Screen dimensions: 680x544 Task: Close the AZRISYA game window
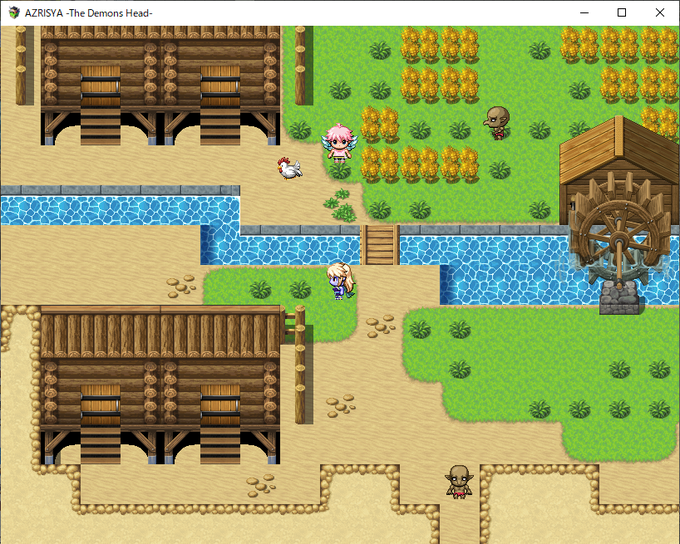tap(660, 13)
